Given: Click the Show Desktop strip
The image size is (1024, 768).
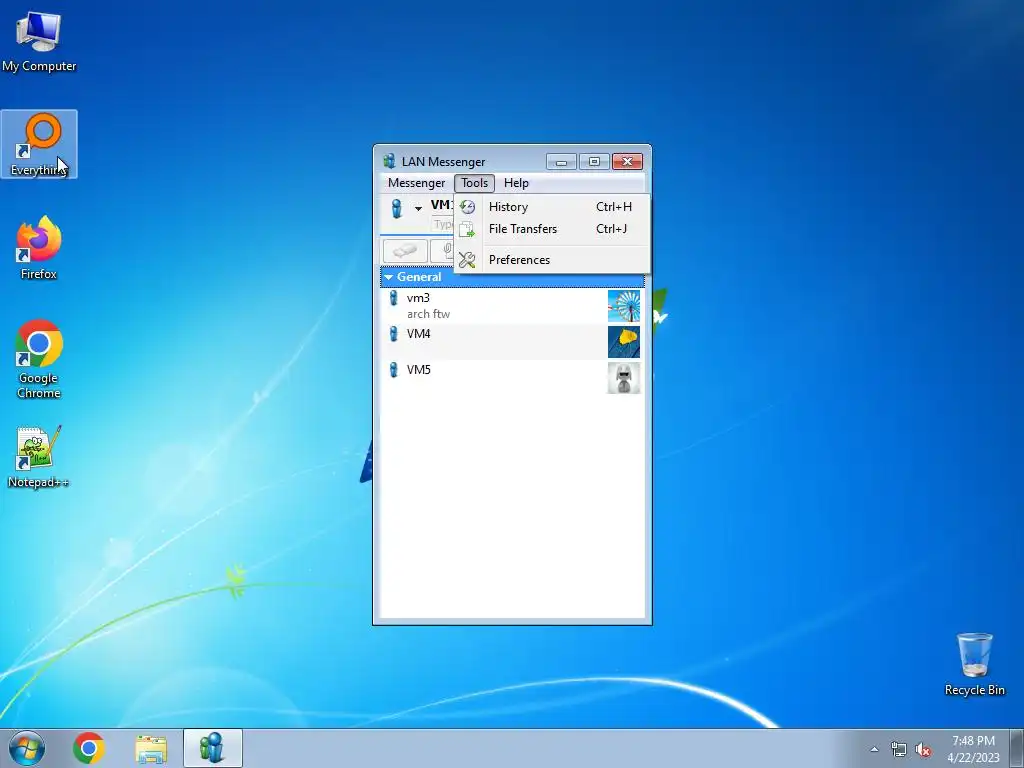Looking at the screenshot, I should (x=1017, y=748).
